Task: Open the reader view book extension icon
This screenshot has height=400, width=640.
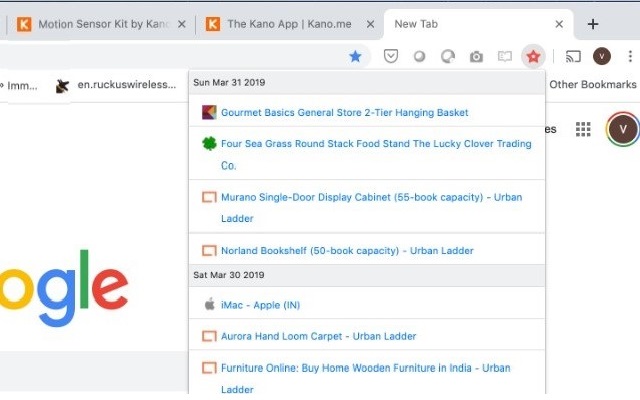Action: [x=504, y=56]
